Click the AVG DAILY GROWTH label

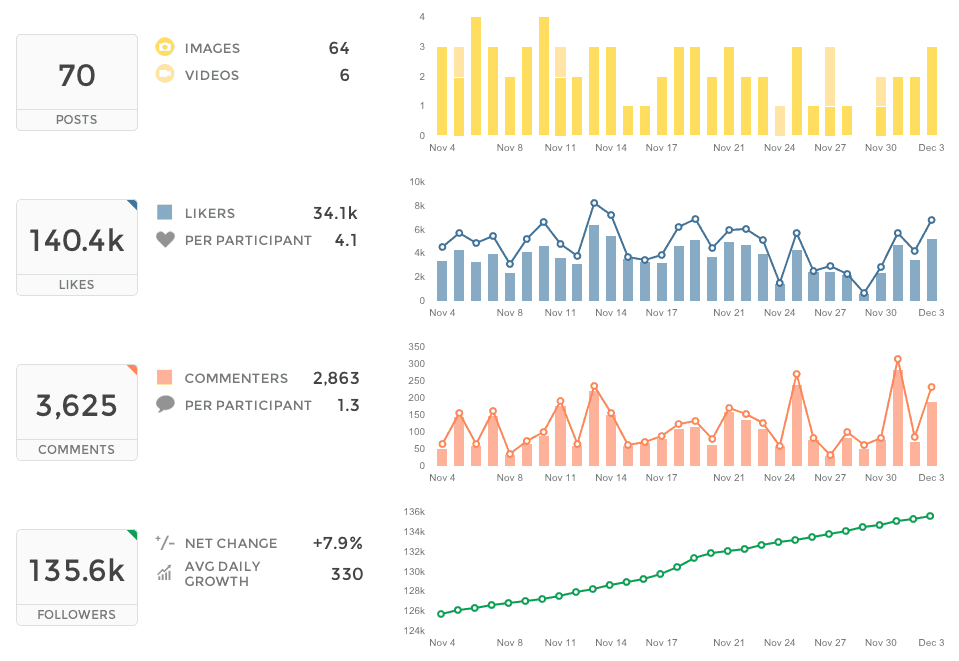pyautogui.click(x=223, y=574)
